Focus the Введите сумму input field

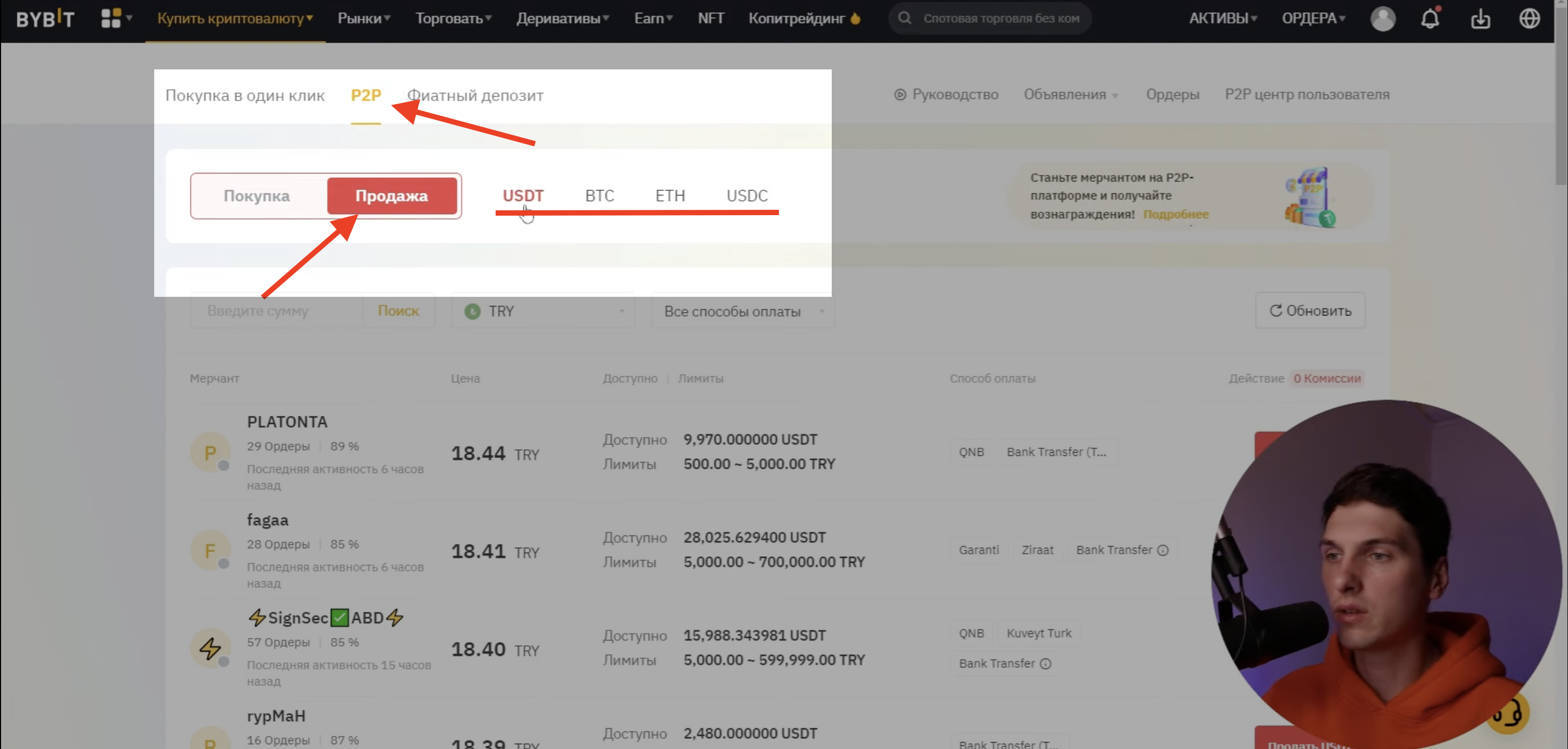(x=276, y=311)
